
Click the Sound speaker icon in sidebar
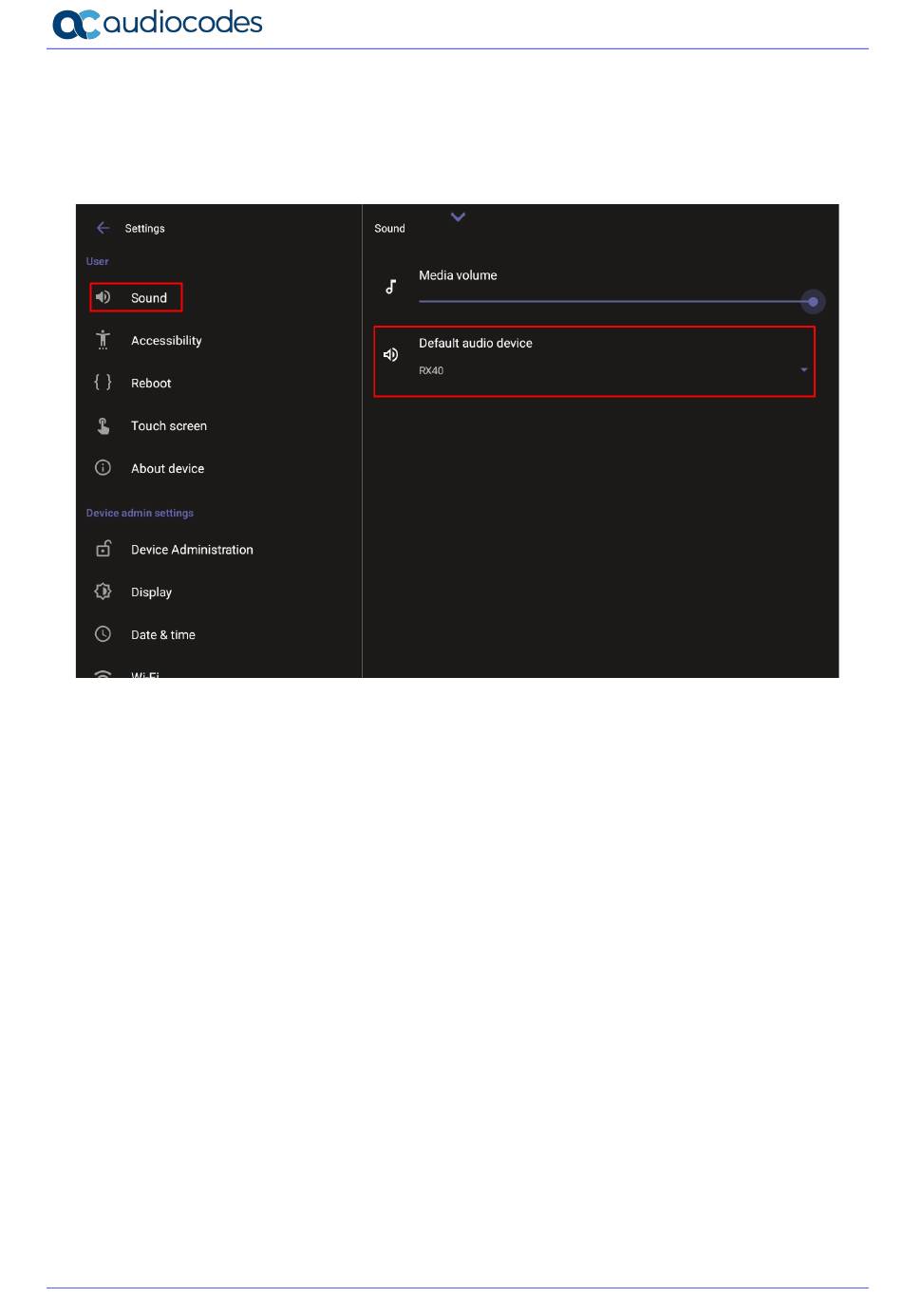coord(103,297)
